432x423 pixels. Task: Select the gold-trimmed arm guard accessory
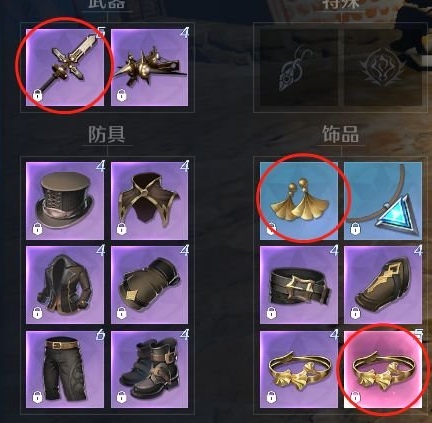point(383,285)
